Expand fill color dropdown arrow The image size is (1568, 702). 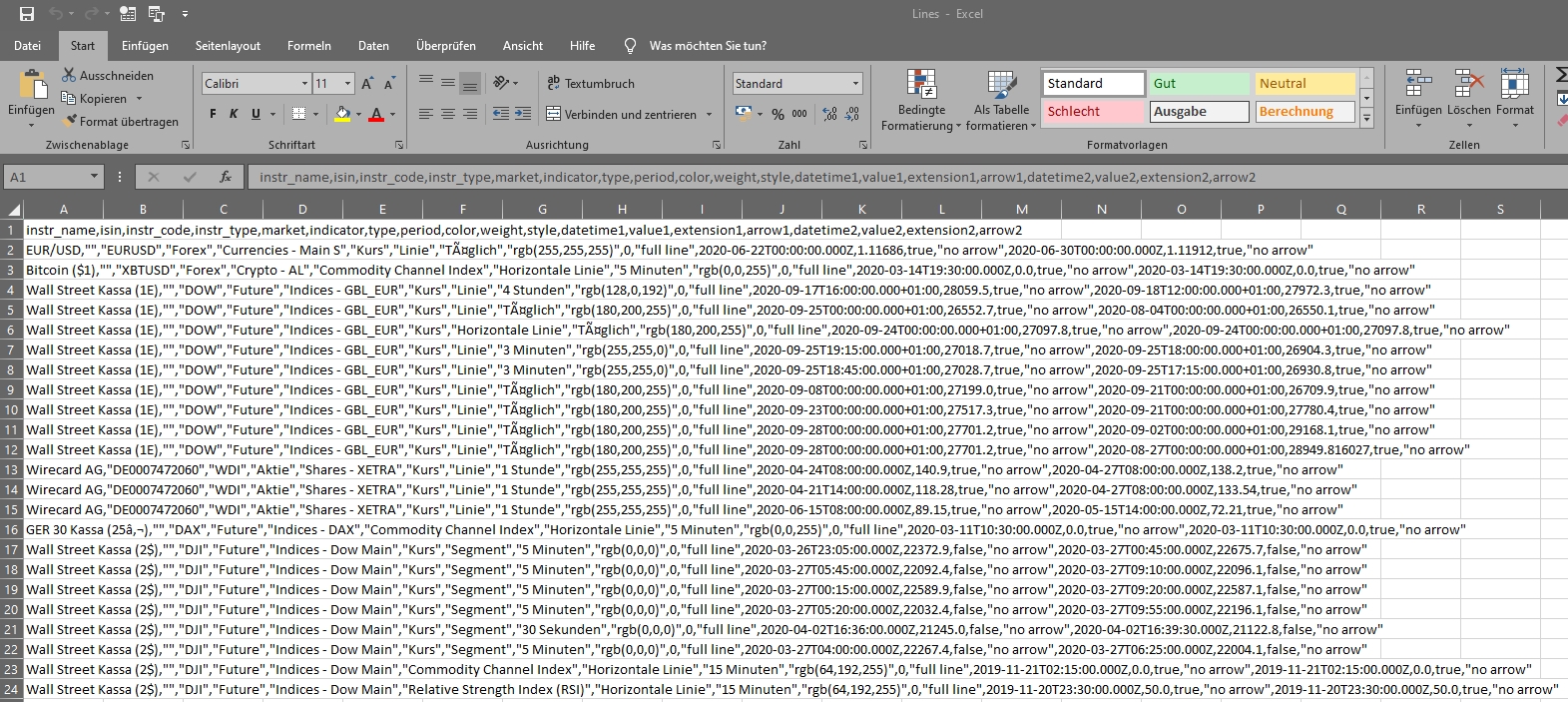358,114
